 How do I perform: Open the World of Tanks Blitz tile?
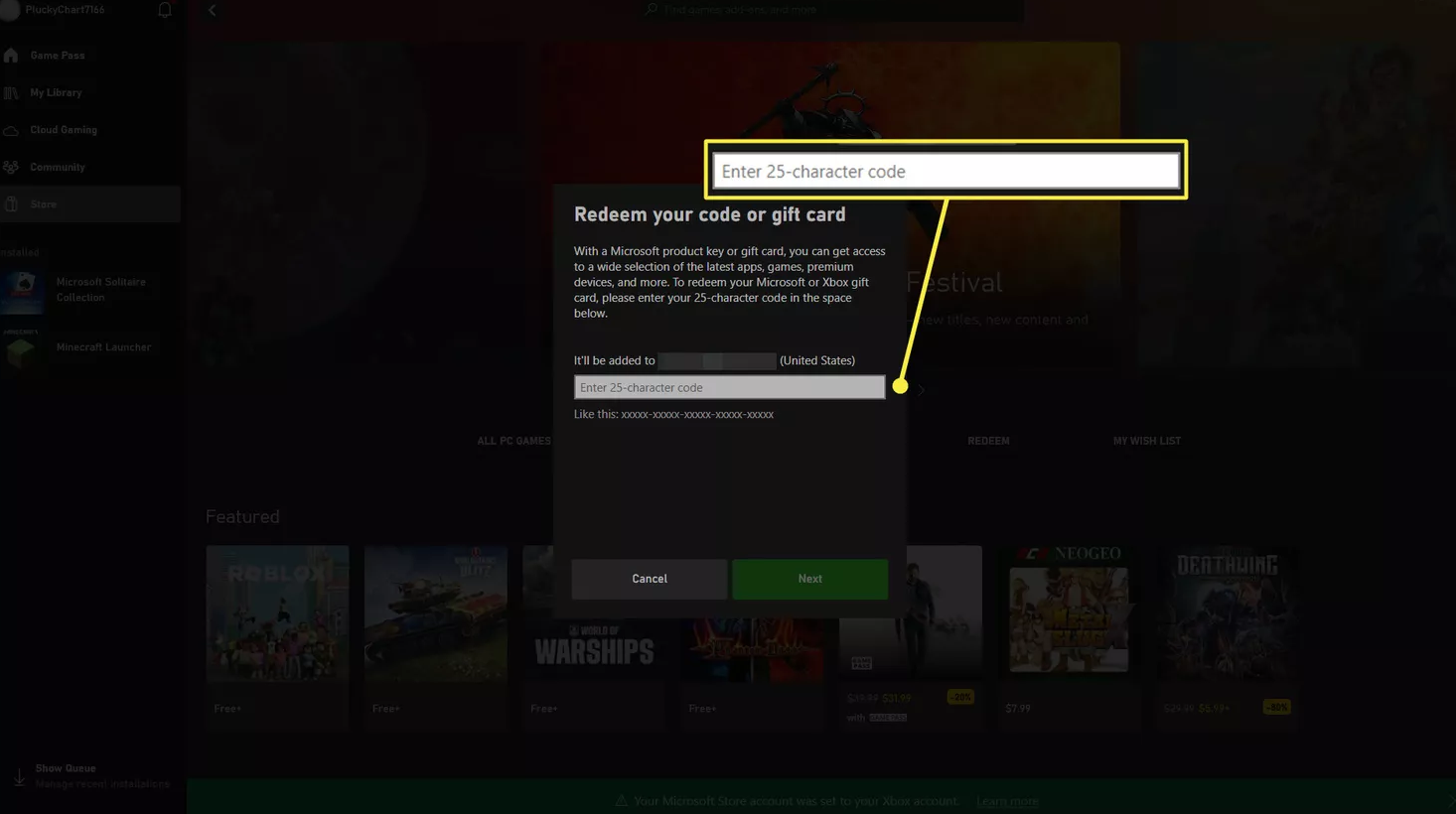[x=436, y=637]
